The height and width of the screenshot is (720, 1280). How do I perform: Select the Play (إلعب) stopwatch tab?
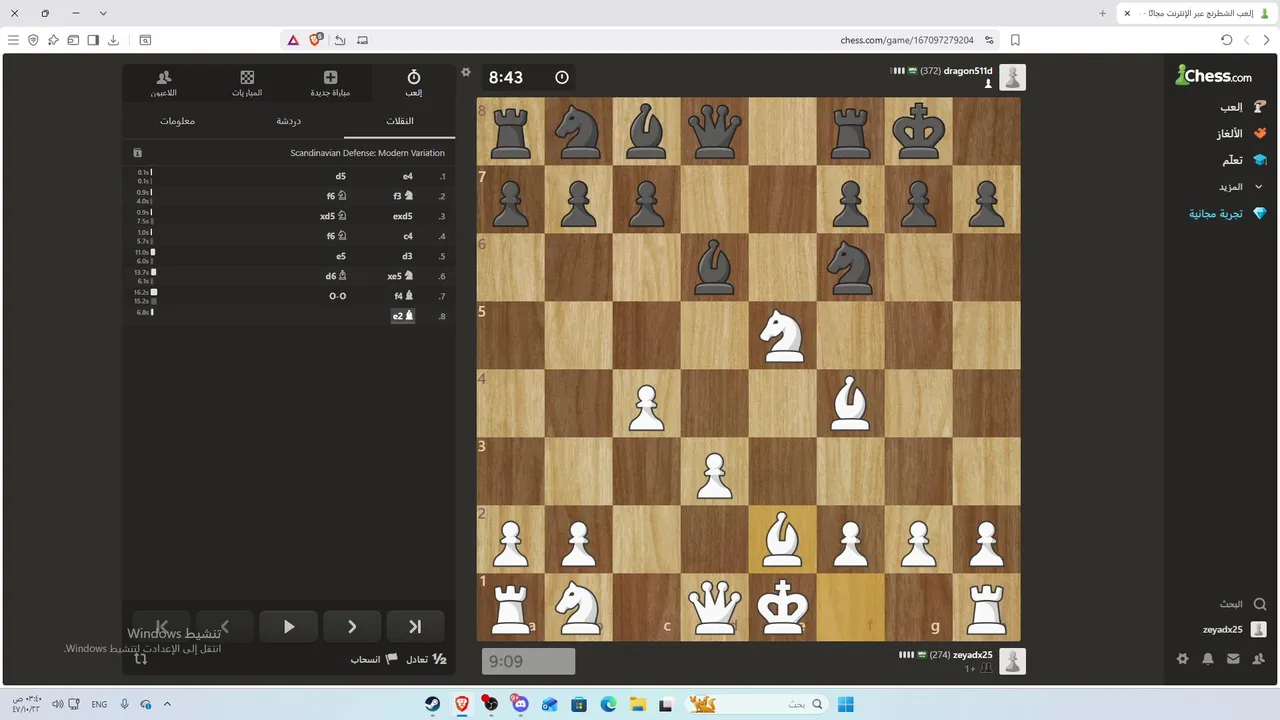pyautogui.click(x=413, y=83)
